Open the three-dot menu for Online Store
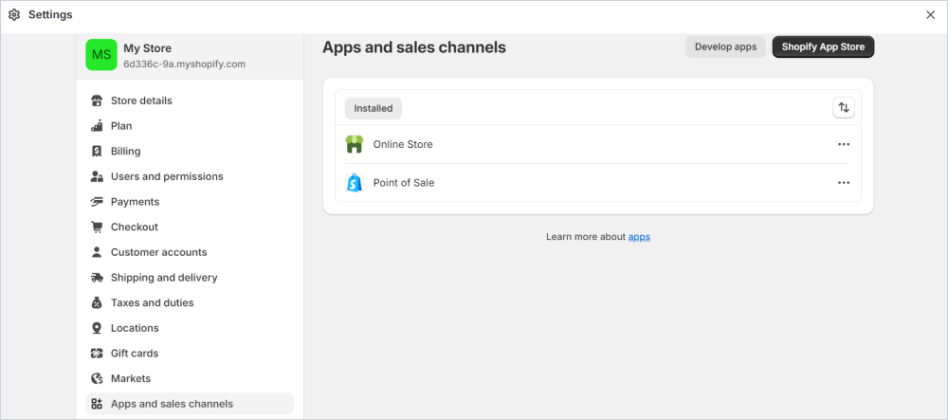Viewport: 948px width, 420px height. coord(843,144)
